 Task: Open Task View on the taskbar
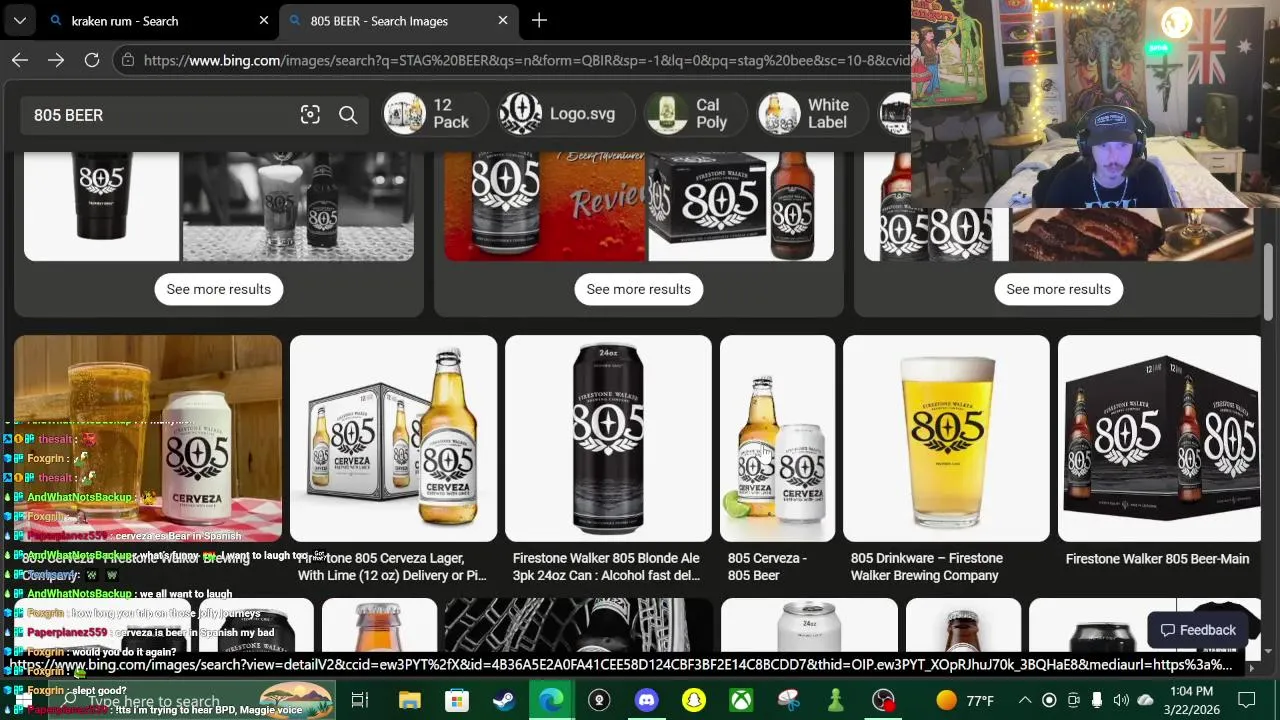point(360,700)
